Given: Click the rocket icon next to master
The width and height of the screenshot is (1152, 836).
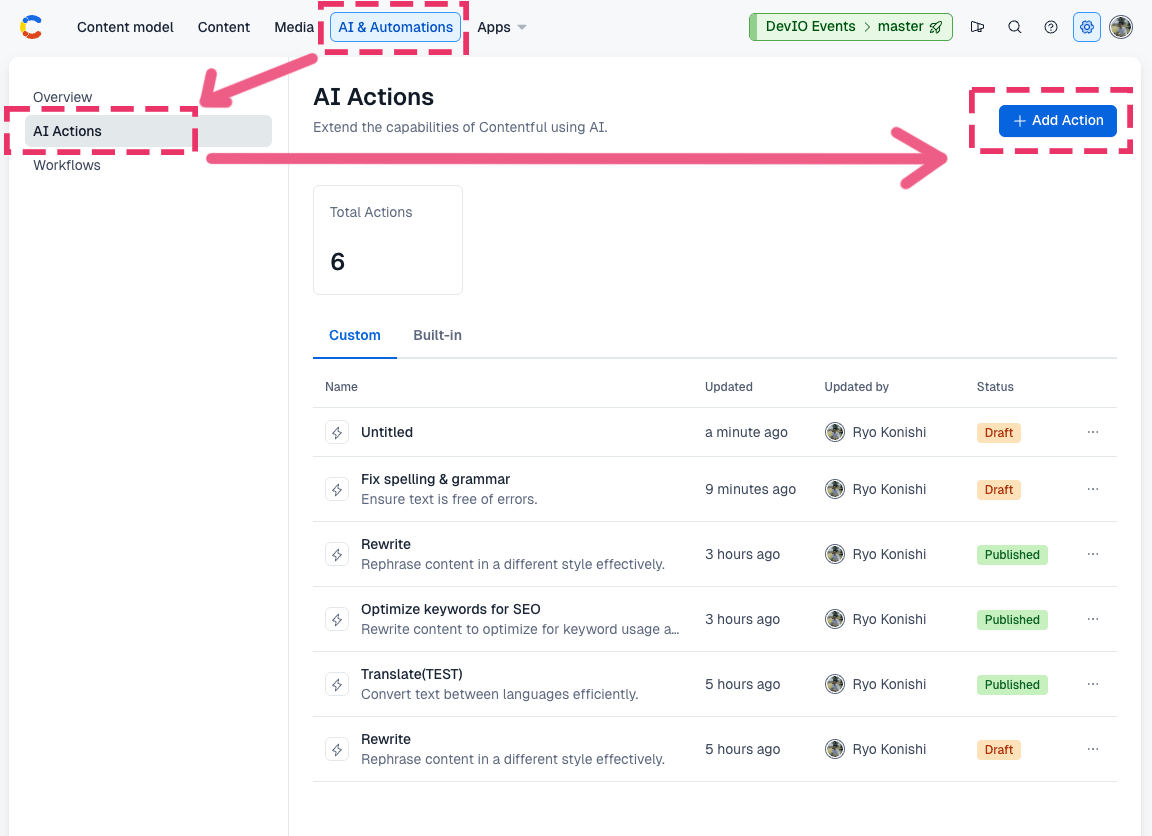Looking at the screenshot, I should 936,27.
